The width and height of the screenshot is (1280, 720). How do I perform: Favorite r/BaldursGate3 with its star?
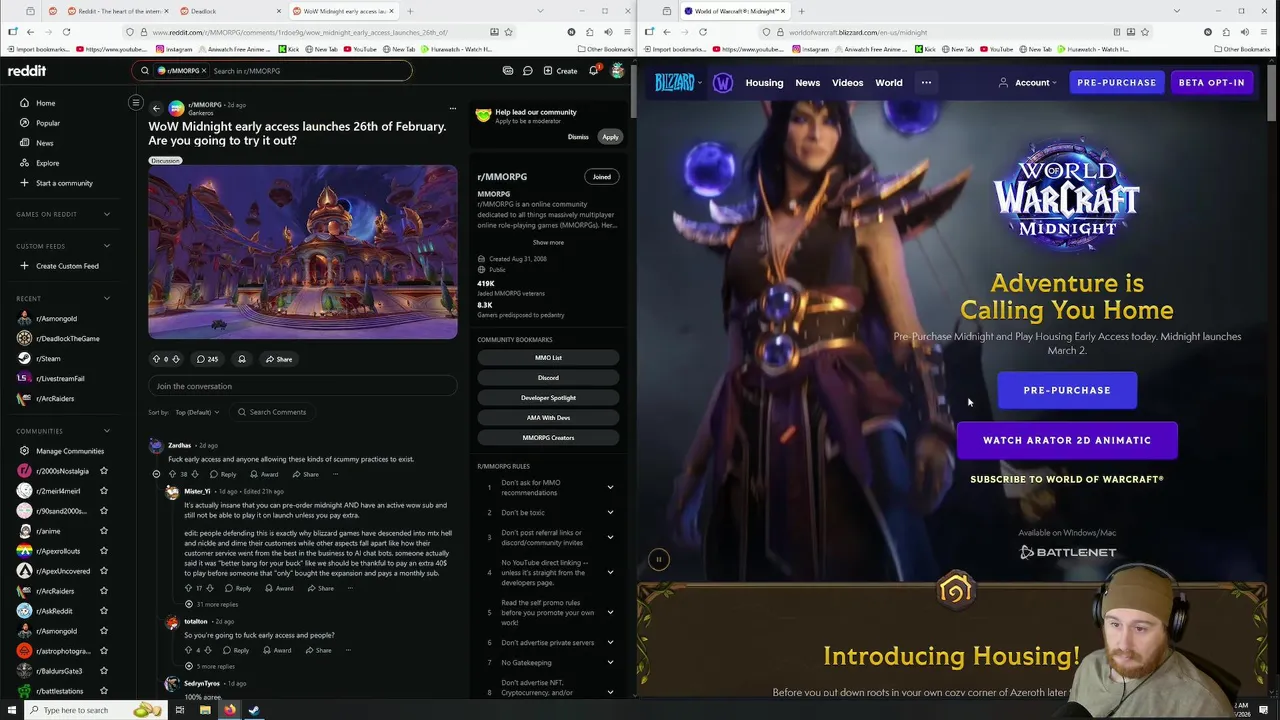103,671
